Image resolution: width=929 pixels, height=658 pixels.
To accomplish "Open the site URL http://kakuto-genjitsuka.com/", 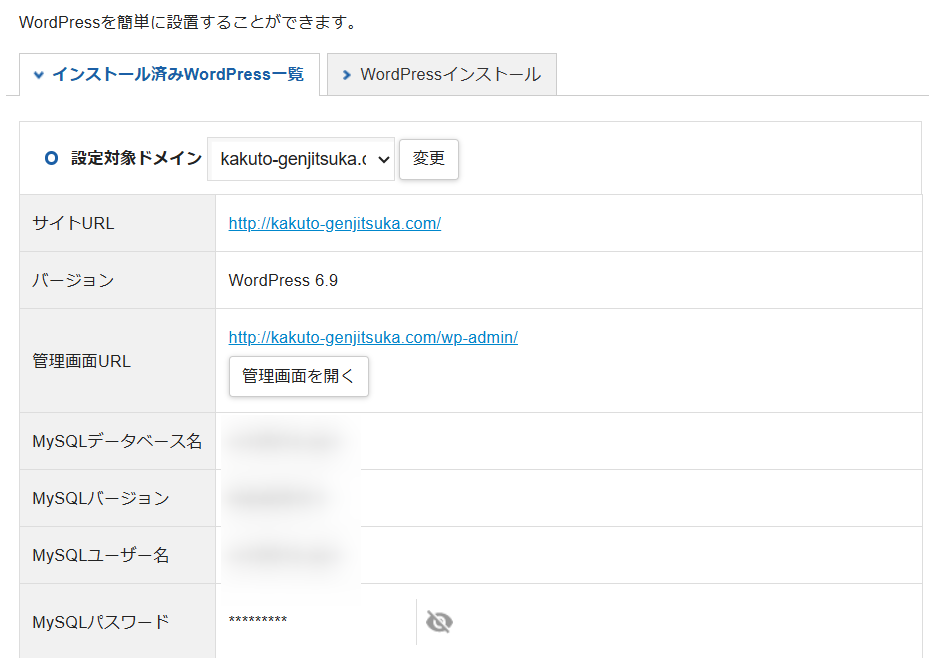I will (334, 223).
